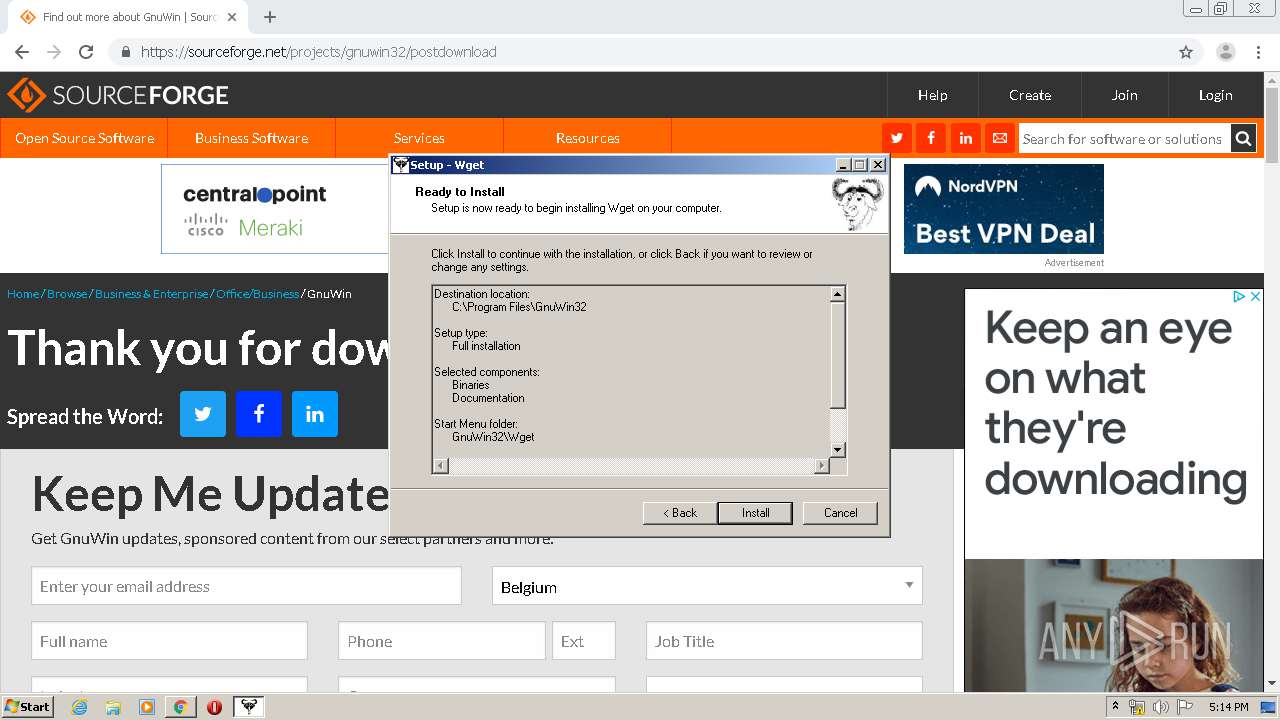This screenshot has height=720, width=1280.
Task: Click the Ext field
Action: click(x=584, y=641)
